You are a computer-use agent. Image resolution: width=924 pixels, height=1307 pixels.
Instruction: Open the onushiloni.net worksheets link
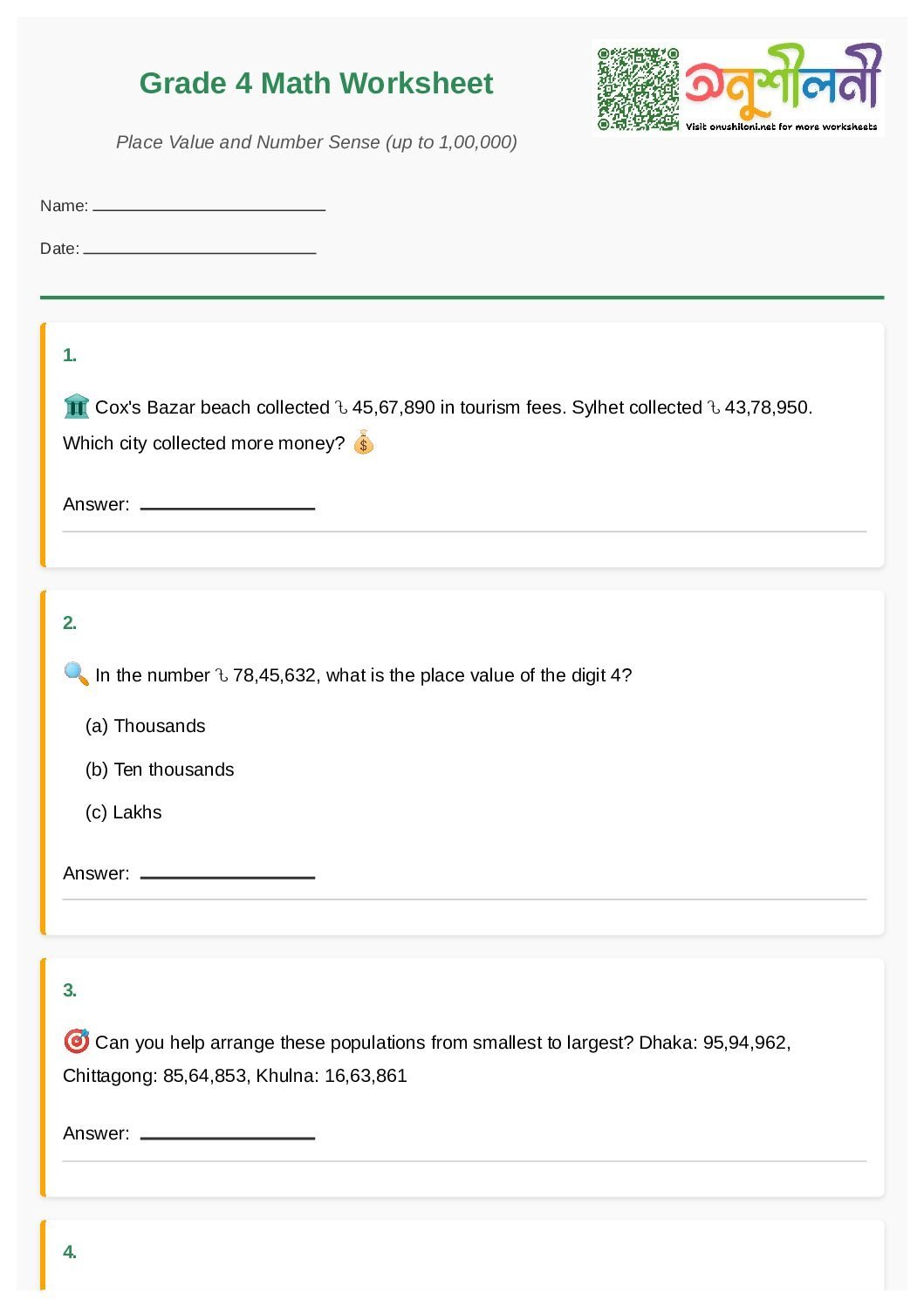point(781,127)
